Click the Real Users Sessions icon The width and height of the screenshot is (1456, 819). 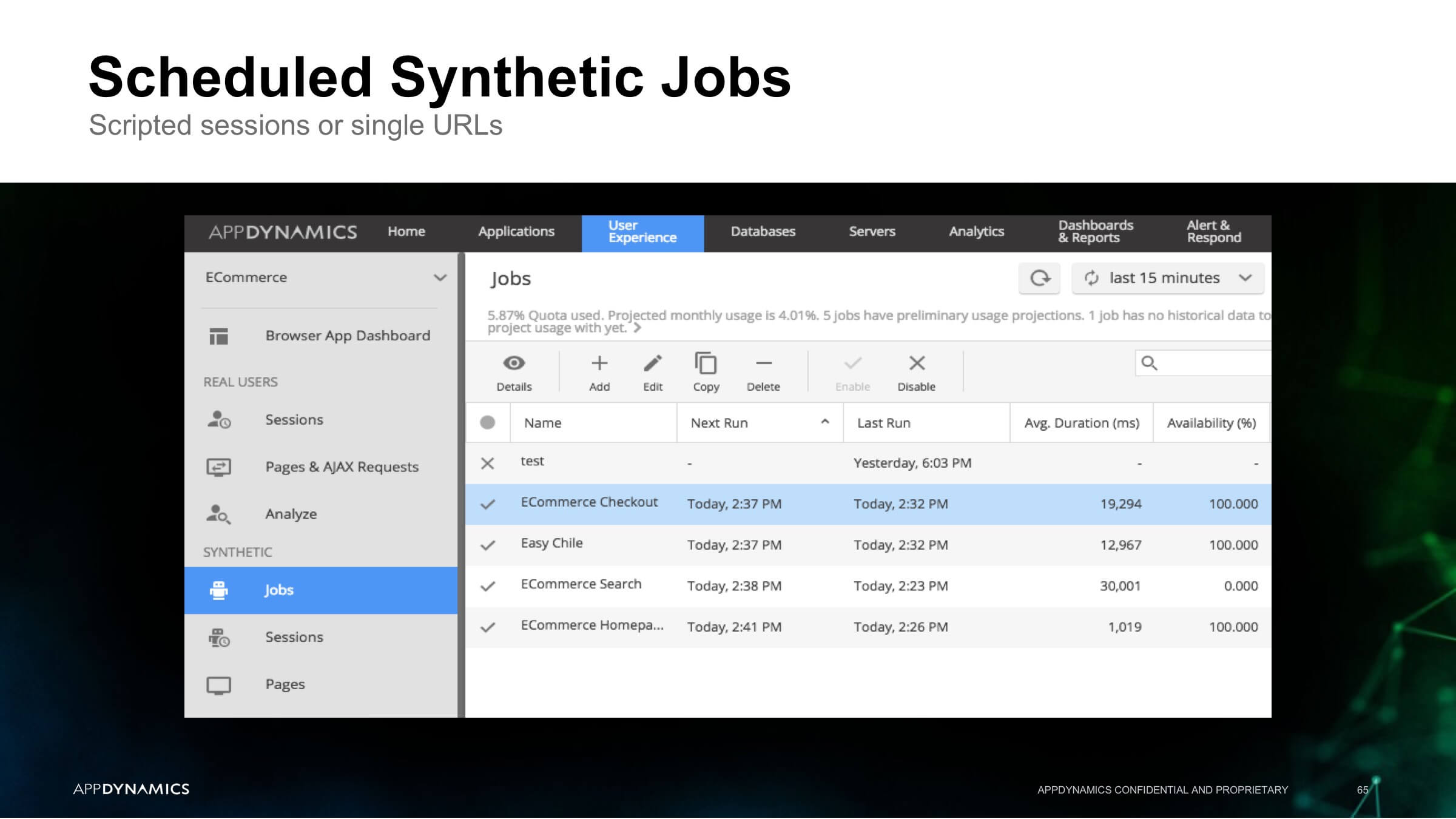218,419
